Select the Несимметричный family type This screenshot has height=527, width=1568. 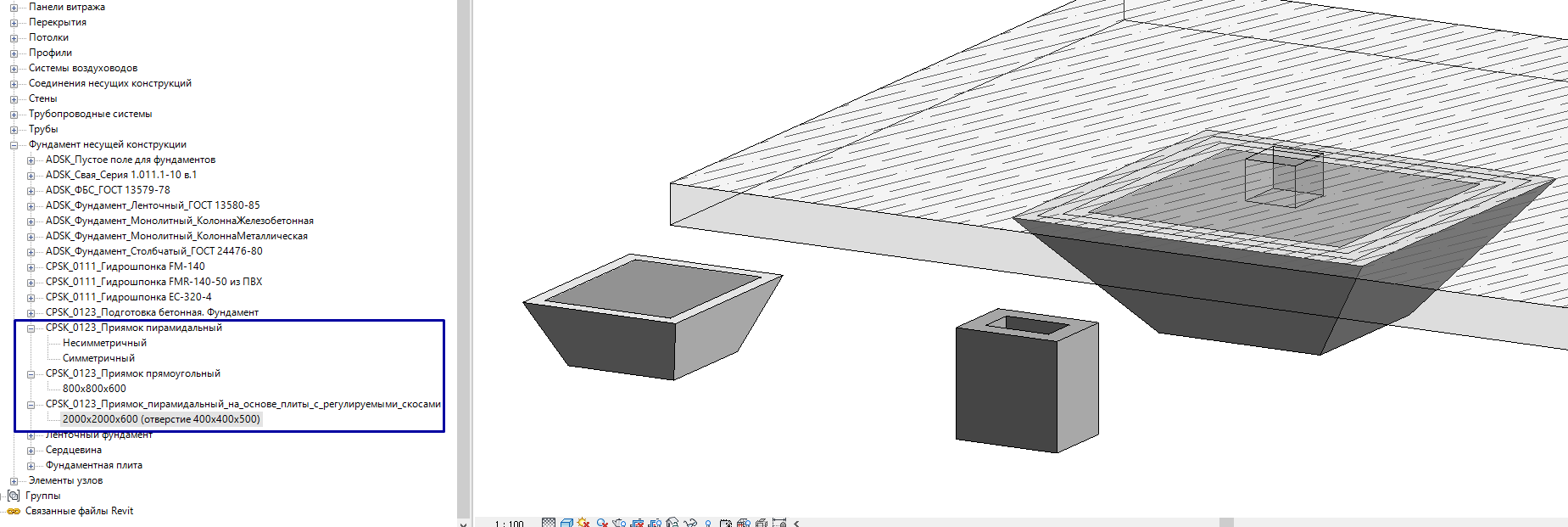pyautogui.click(x=104, y=343)
